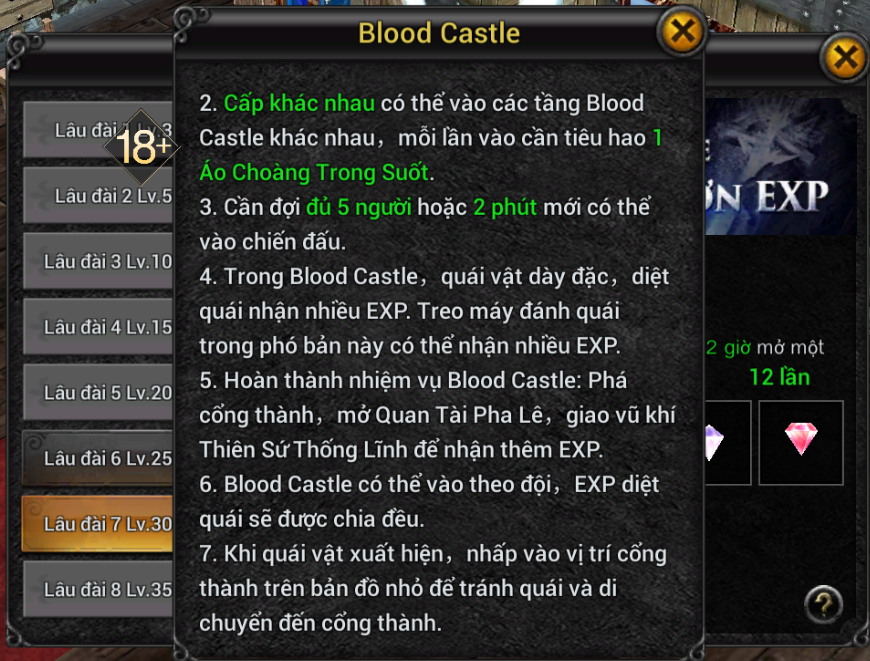The width and height of the screenshot is (870, 661).
Task: Close the Blood Castle help dialog
Action: coord(681,32)
